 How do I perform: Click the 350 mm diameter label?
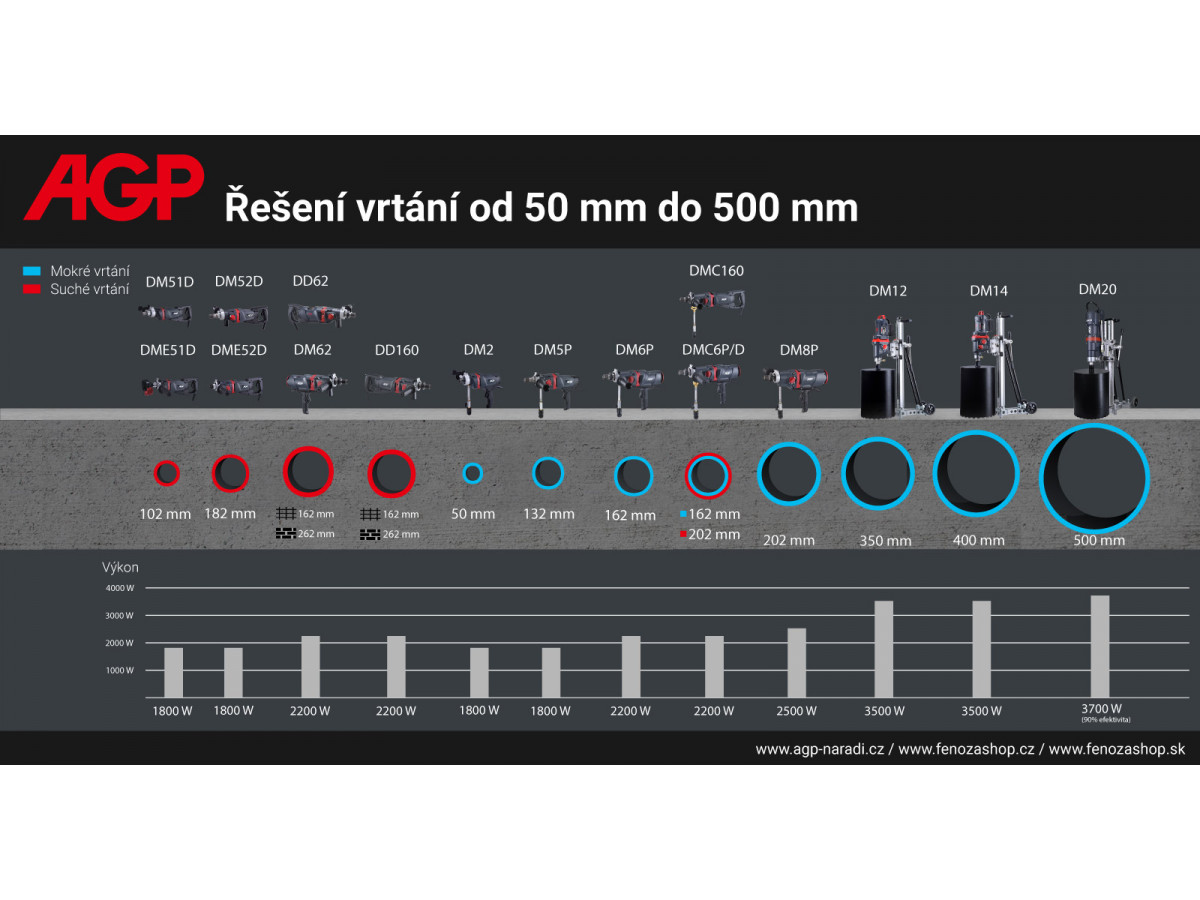tap(886, 541)
